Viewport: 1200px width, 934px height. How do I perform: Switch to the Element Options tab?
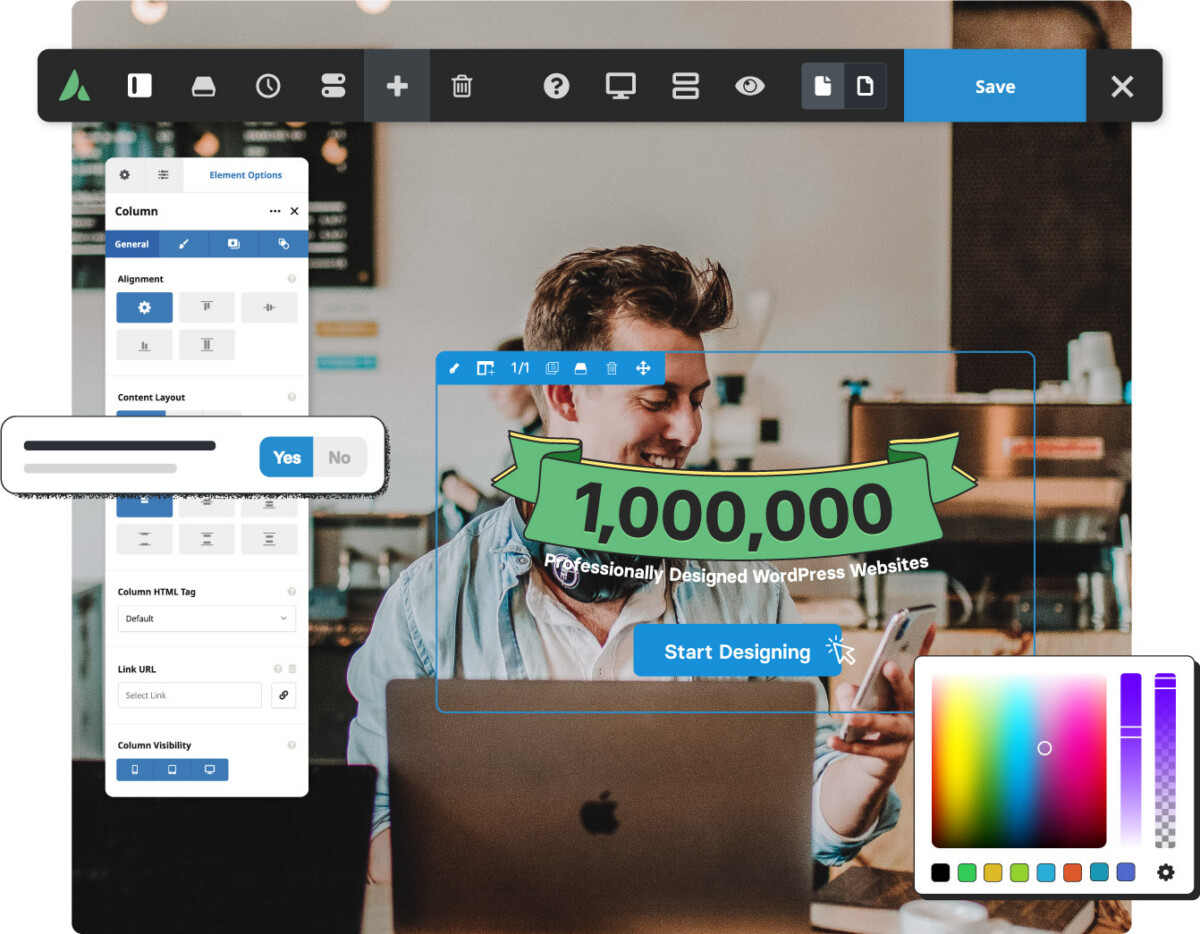point(246,175)
